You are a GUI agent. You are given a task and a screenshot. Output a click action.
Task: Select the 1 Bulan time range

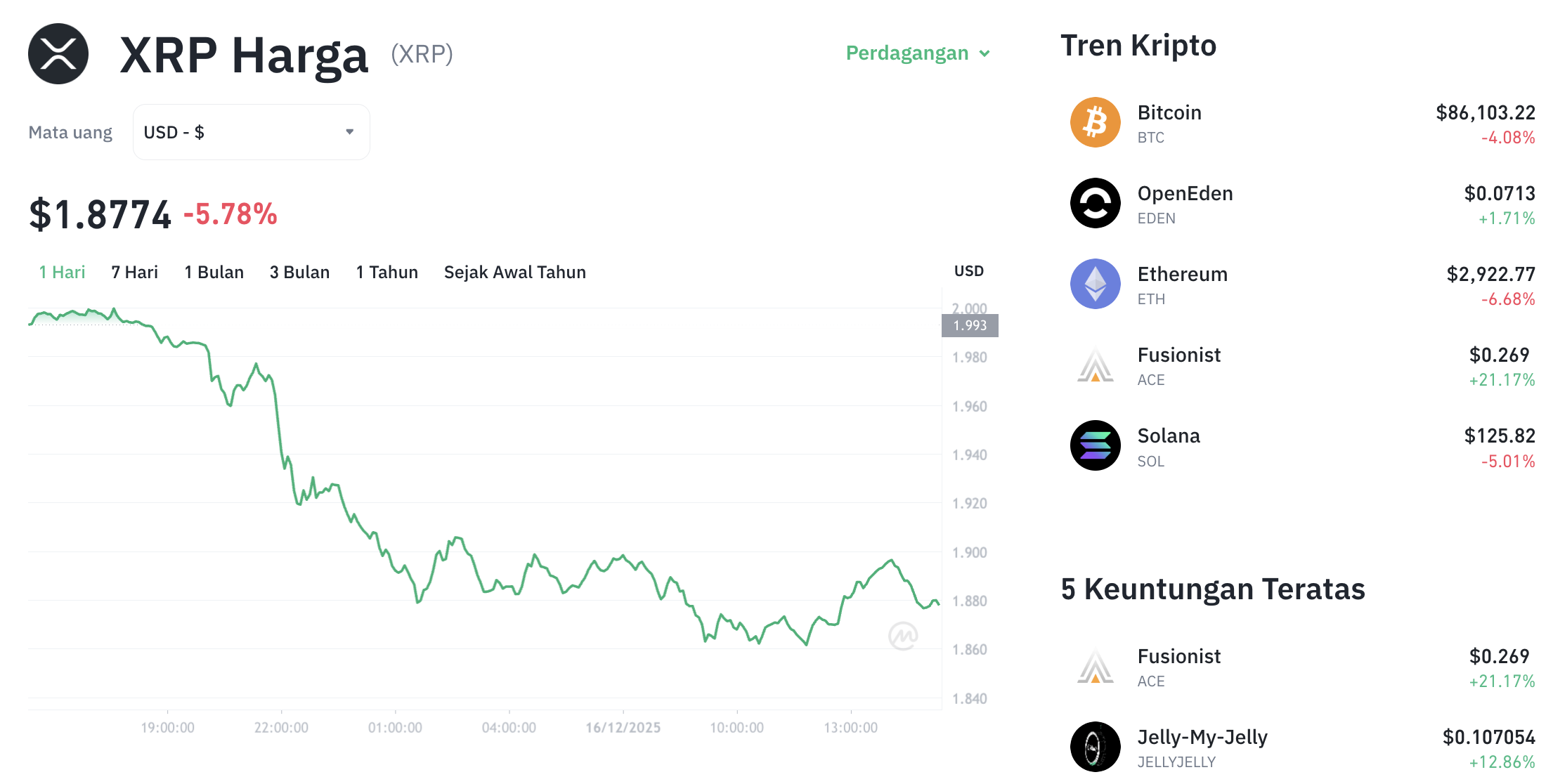coord(214,272)
